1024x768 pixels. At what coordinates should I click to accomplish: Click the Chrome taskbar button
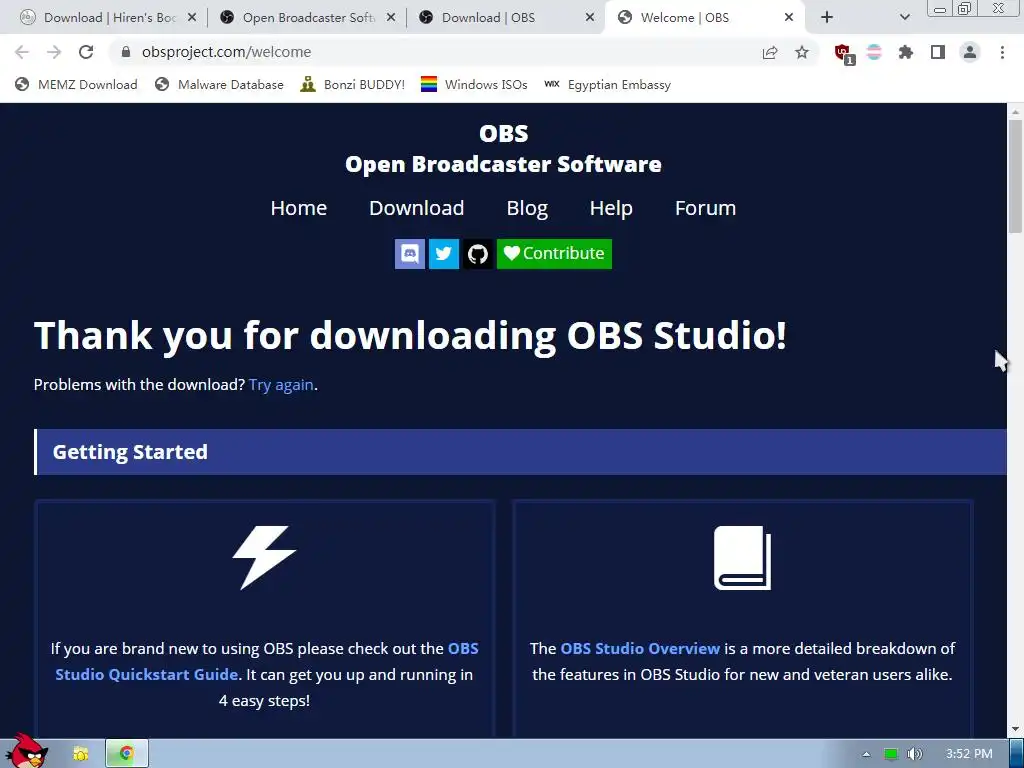(127, 754)
